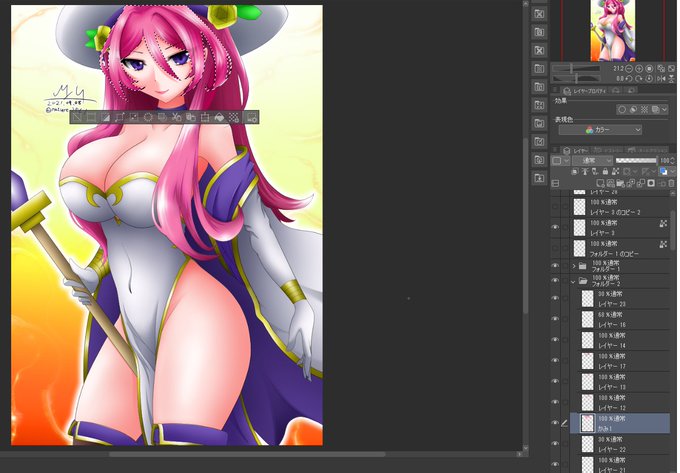Select layer レイヤー 22
Image resolution: width=680 pixels, height=473 pixels.
(x=620, y=444)
